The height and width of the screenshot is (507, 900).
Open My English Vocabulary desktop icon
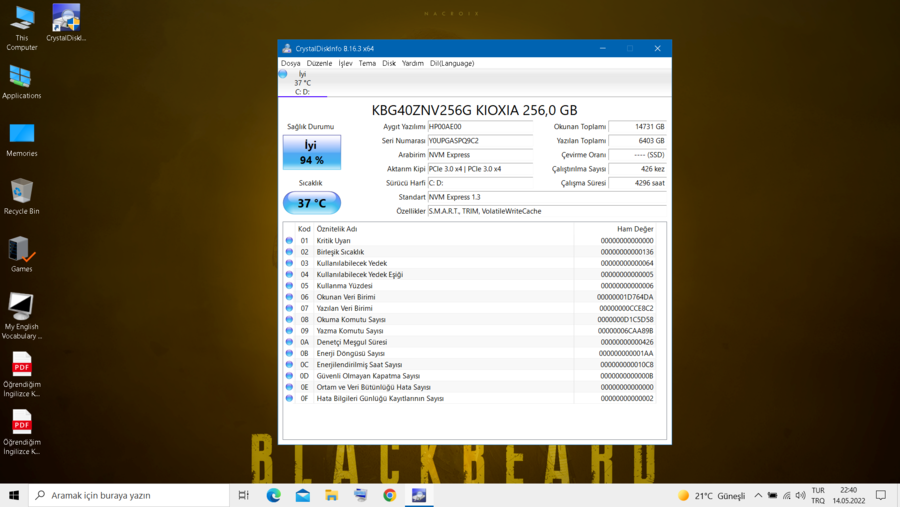pos(22,316)
